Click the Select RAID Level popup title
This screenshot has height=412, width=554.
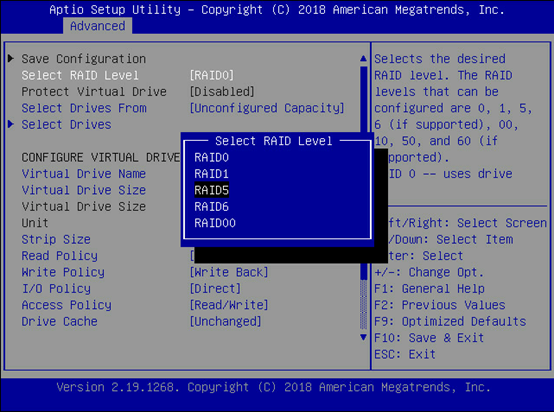coord(273,141)
